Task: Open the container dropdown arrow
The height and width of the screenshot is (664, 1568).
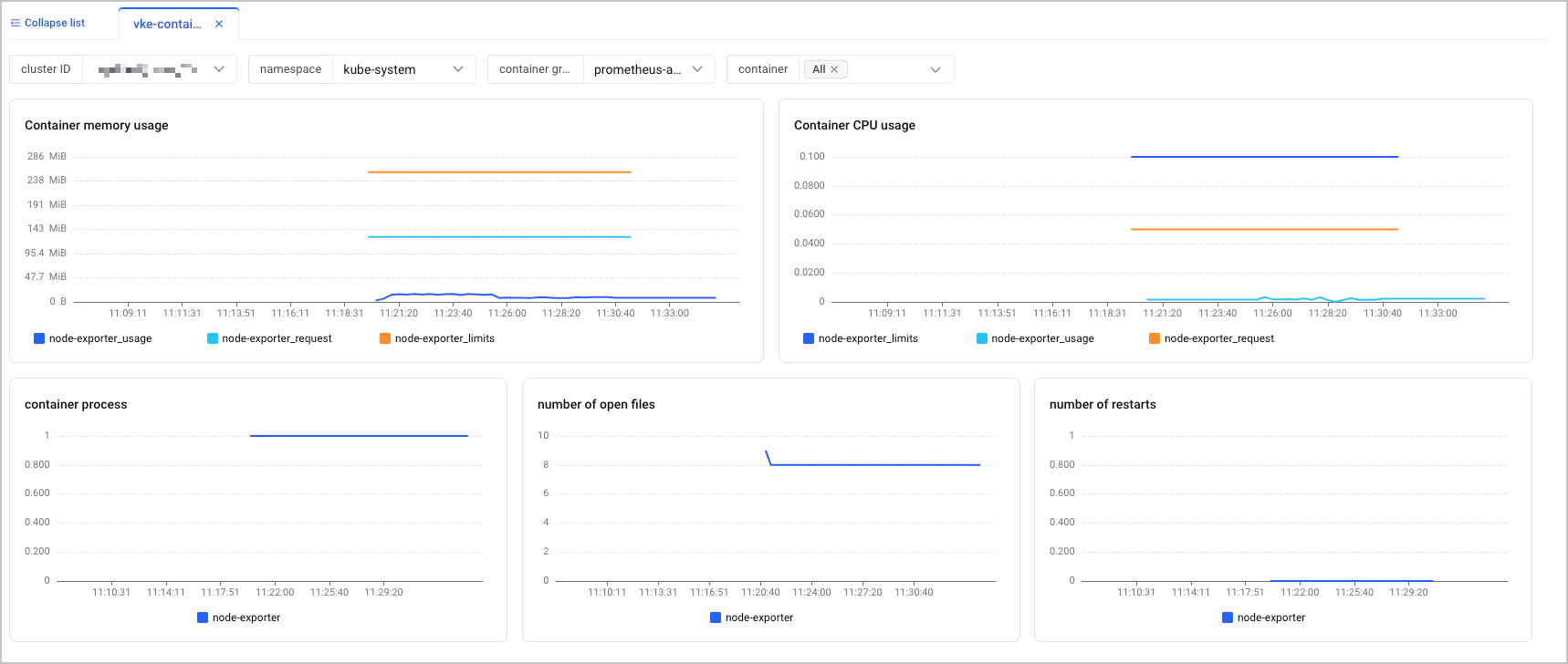Action: click(936, 69)
